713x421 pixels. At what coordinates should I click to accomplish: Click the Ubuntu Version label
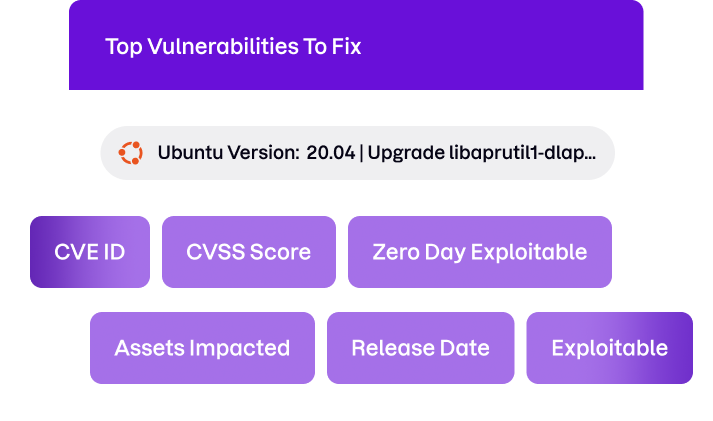tap(228, 153)
